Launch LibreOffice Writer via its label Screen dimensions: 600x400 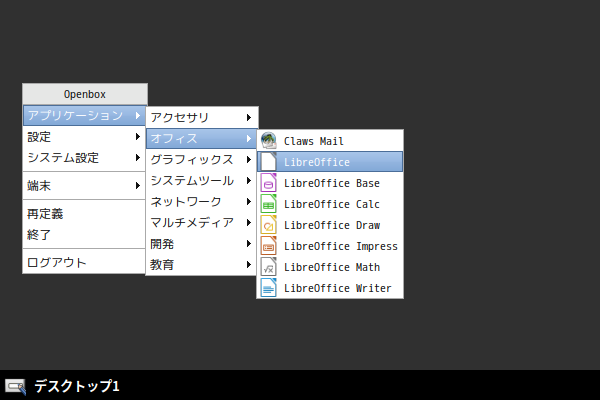click(x=338, y=288)
